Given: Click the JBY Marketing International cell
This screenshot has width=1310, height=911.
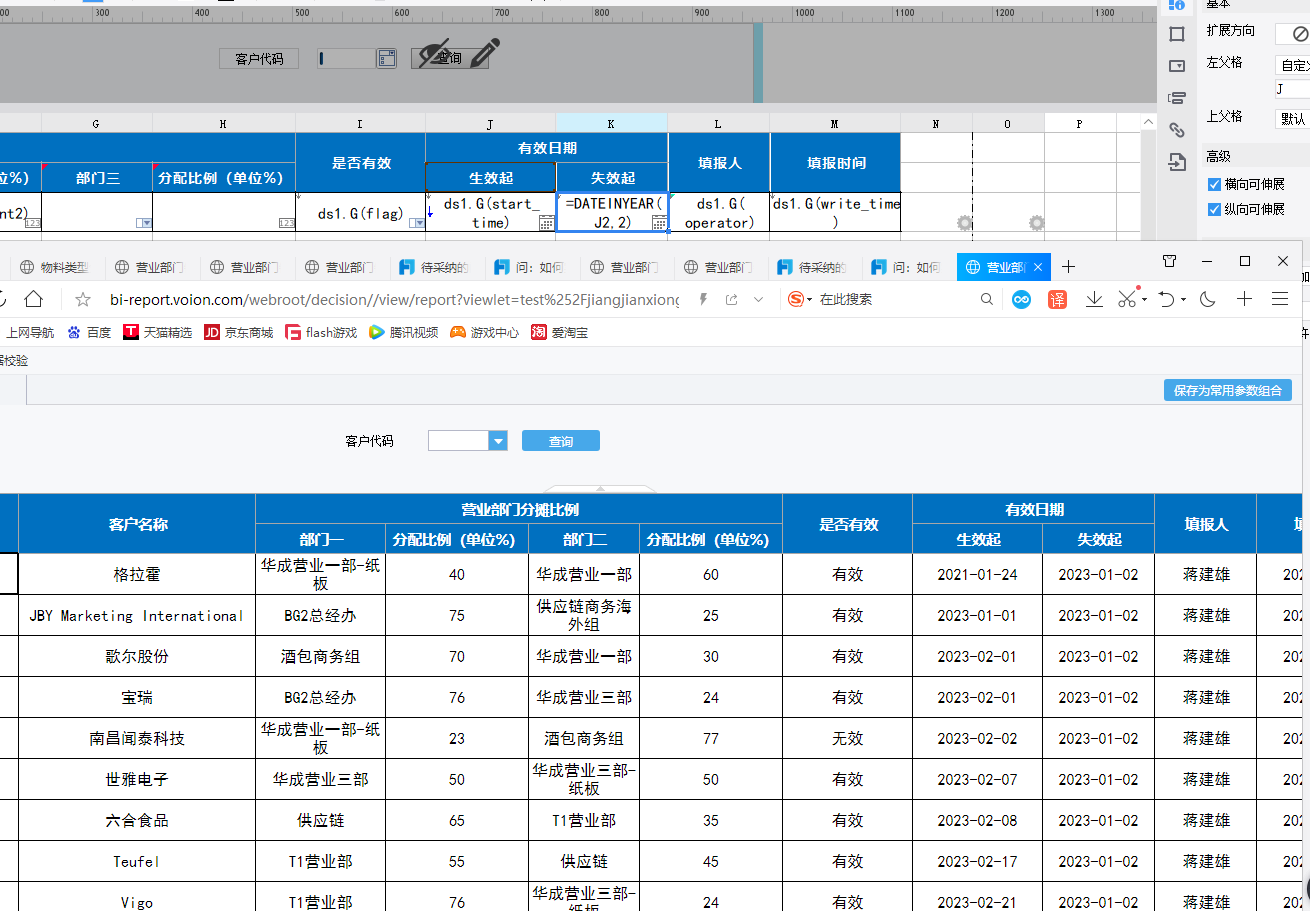Looking at the screenshot, I should tap(137, 615).
